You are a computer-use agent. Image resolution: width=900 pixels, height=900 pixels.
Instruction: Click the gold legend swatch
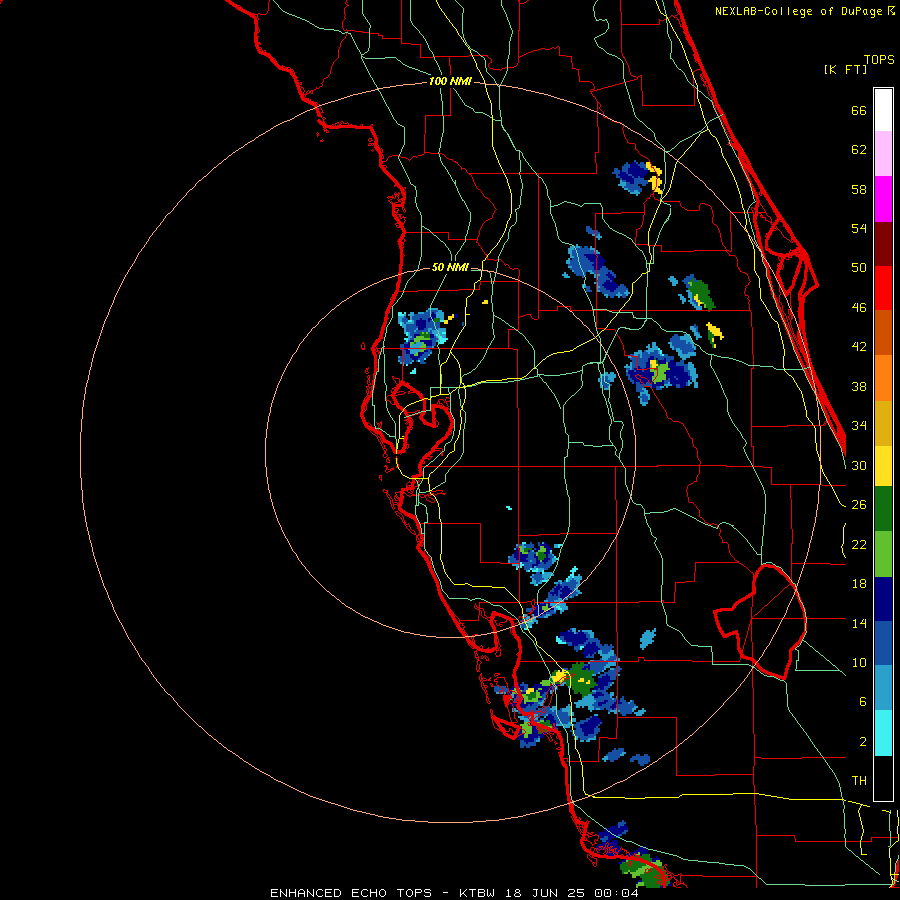(883, 423)
